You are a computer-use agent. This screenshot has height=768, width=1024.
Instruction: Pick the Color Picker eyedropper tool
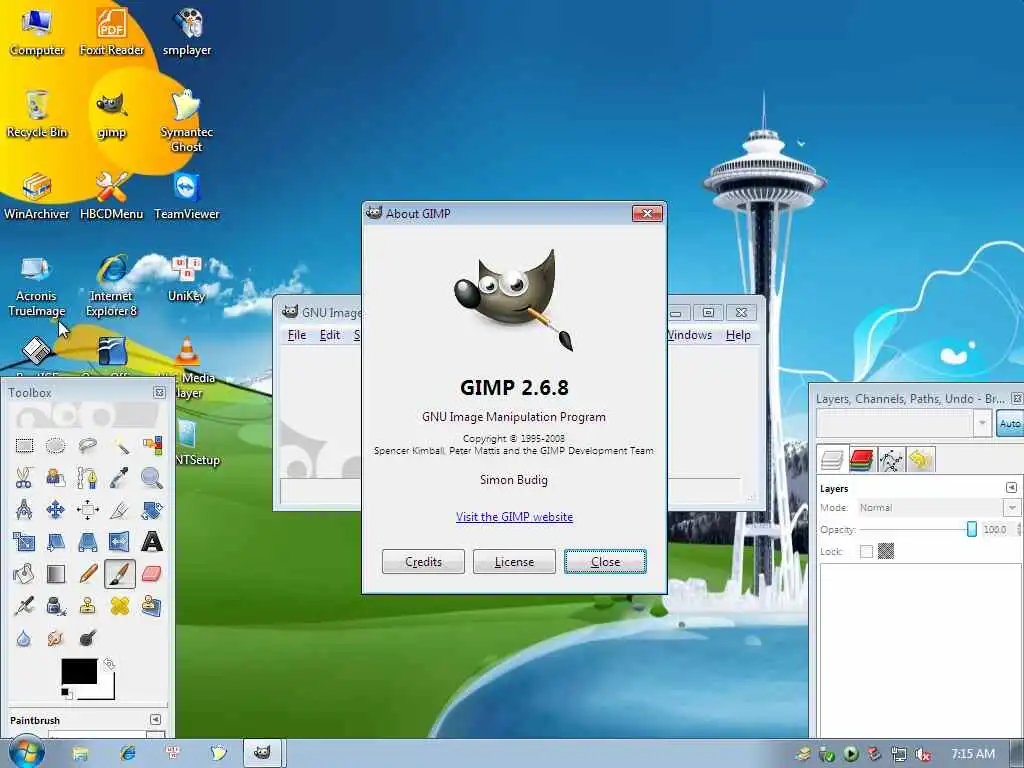pyautogui.click(x=120, y=478)
